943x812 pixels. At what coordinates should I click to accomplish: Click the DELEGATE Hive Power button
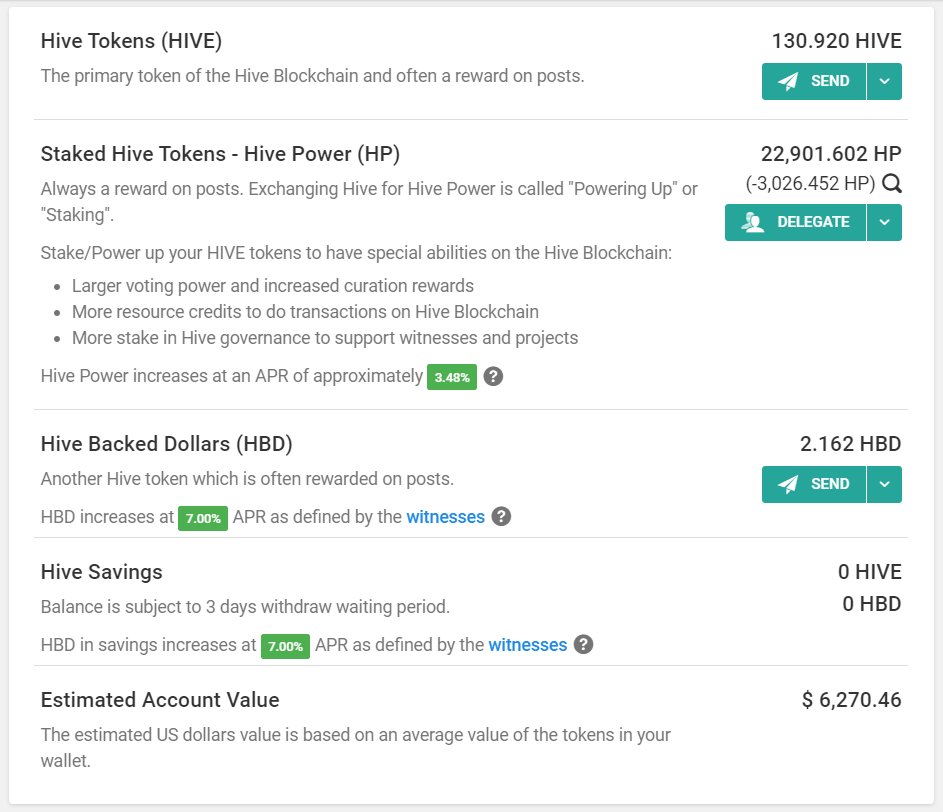coord(795,223)
